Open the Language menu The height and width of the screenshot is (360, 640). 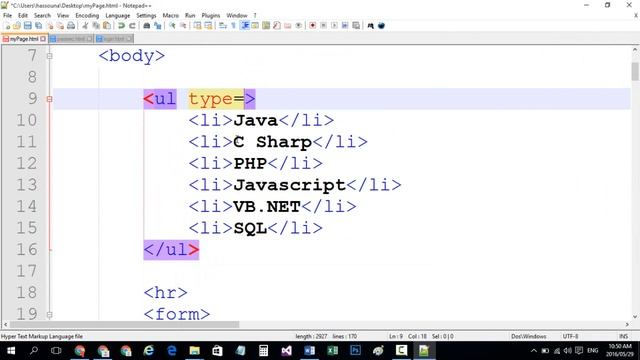click(118, 16)
